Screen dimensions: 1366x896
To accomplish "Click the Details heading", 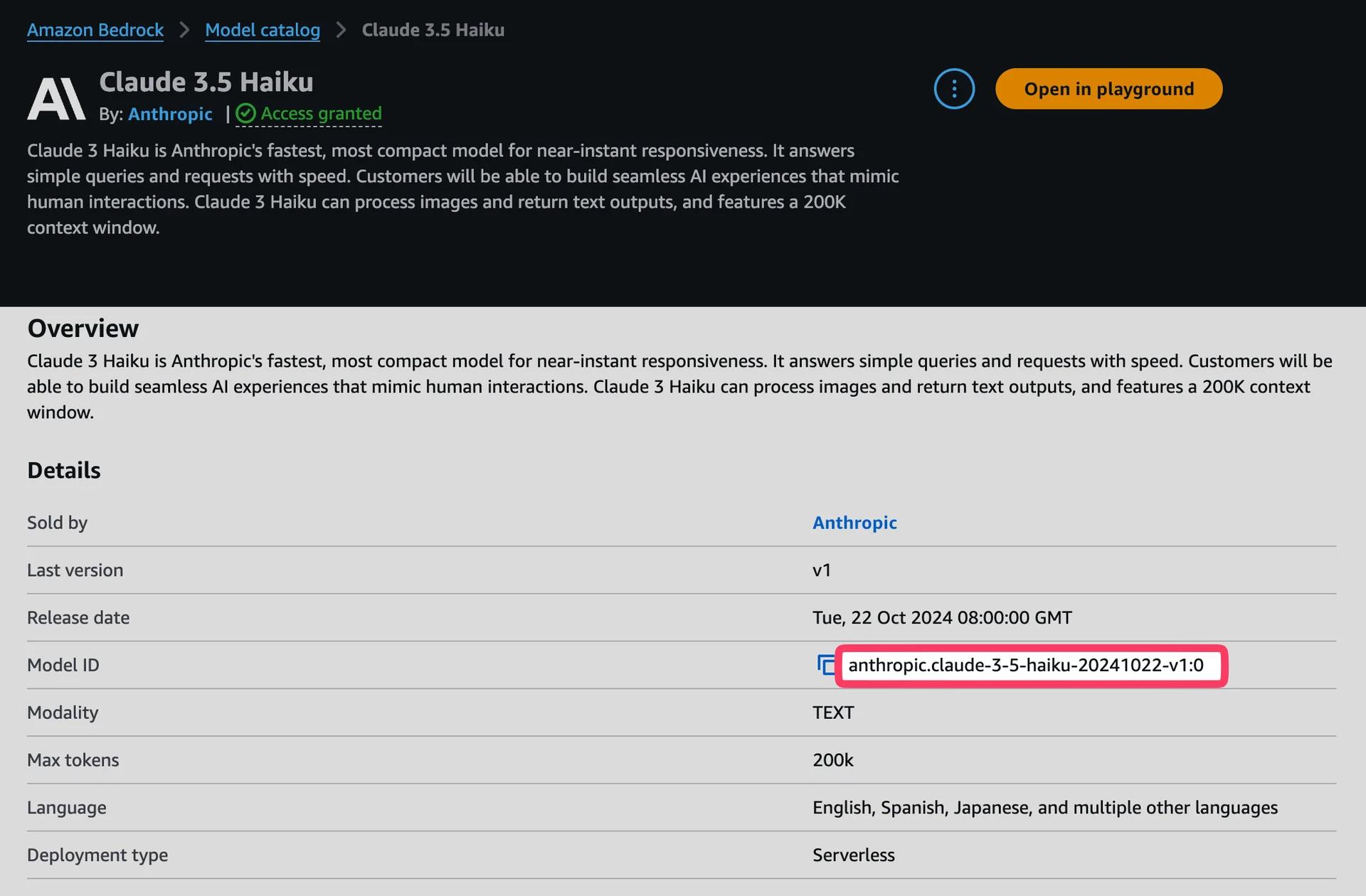I will [64, 471].
